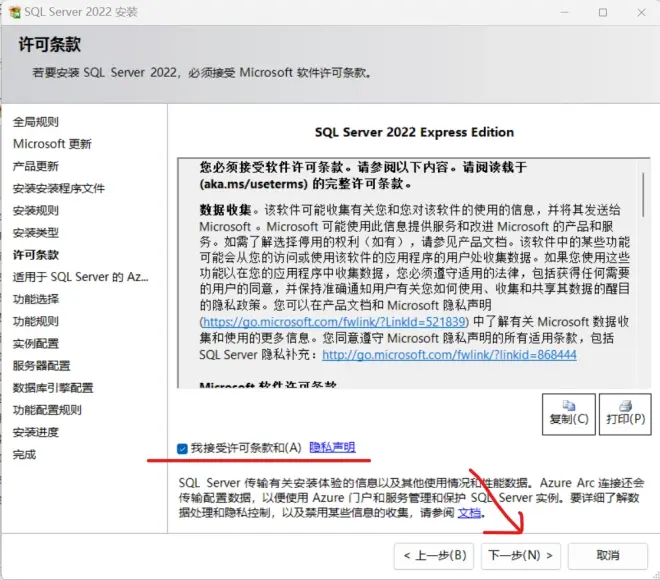Open the 文档 documentation link

click(469, 513)
